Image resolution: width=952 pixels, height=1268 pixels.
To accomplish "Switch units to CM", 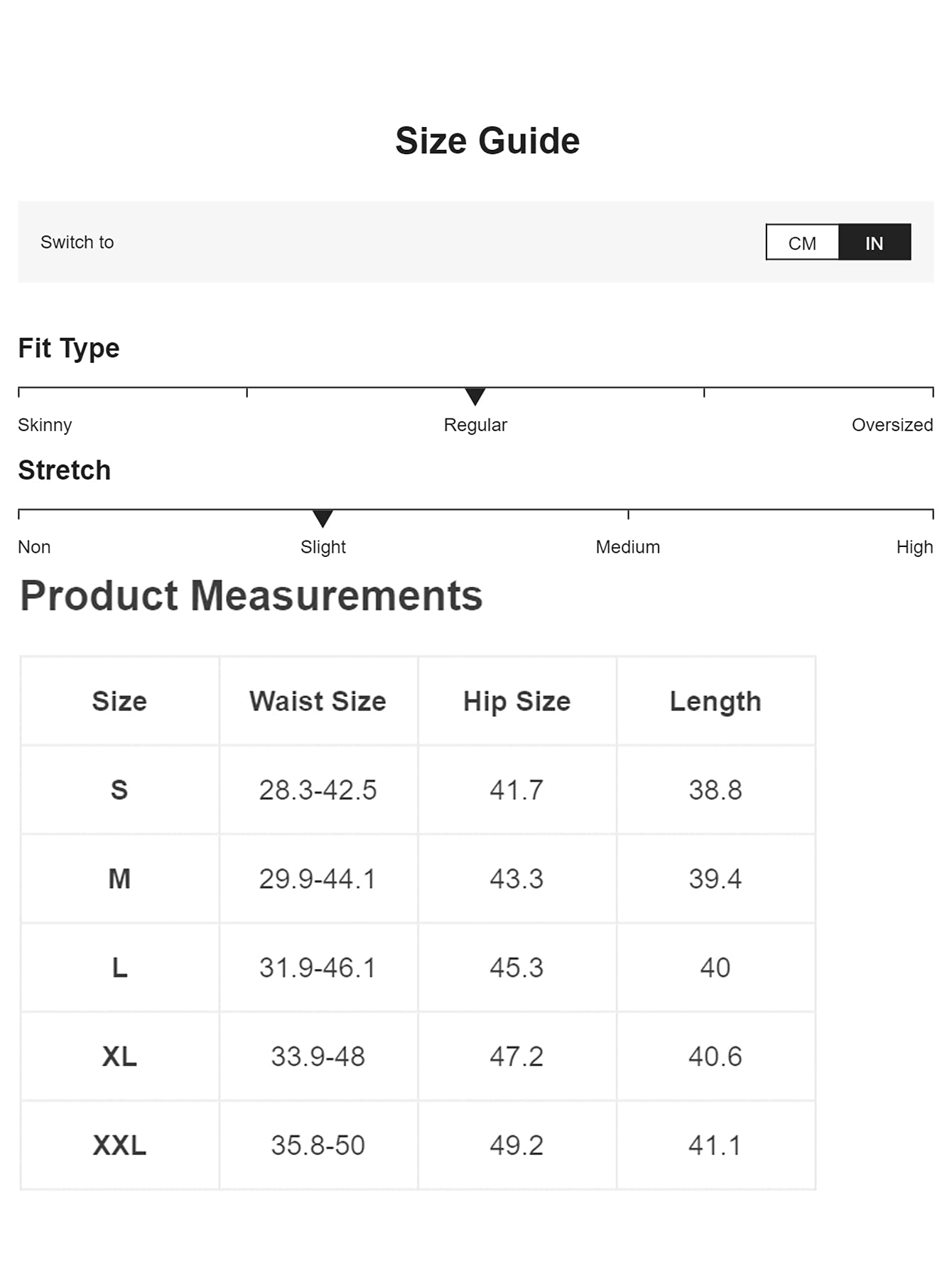I will tap(802, 243).
